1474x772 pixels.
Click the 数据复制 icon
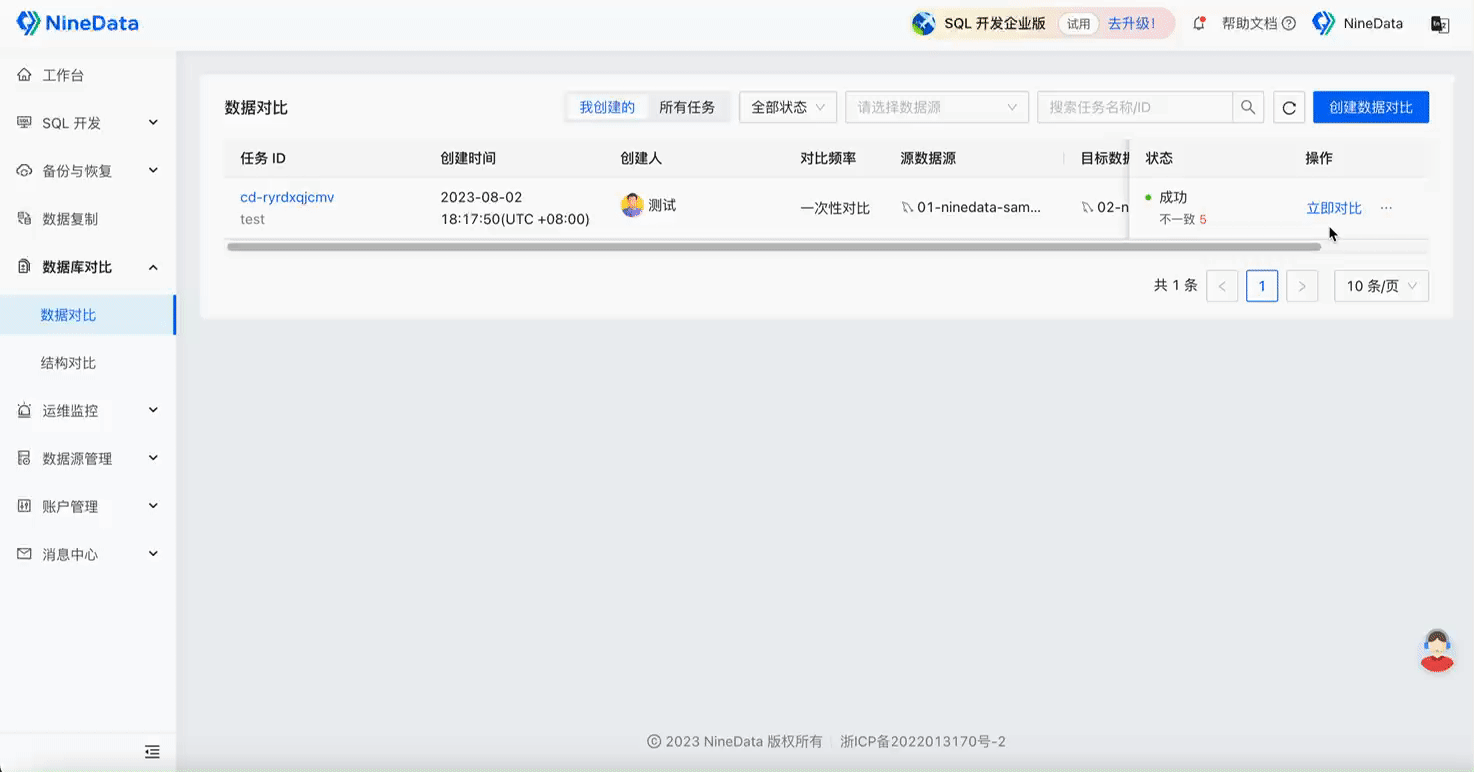pyautogui.click(x=24, y=219)
